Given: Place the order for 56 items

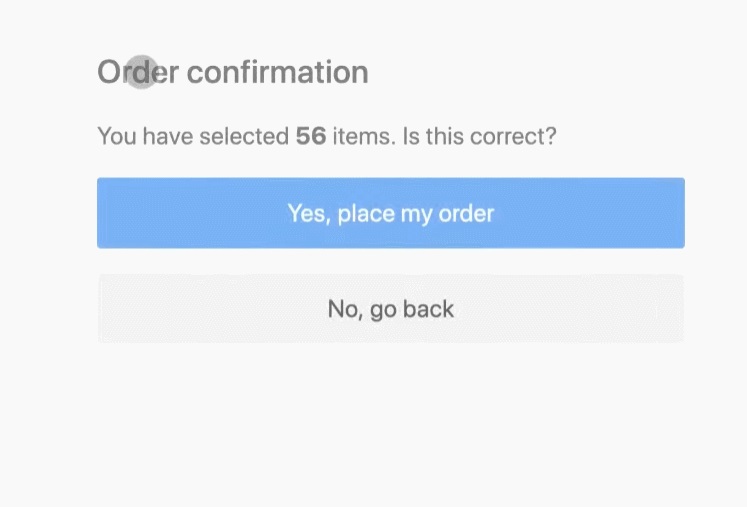Looking at the screenshot, I should click(390, 213).
